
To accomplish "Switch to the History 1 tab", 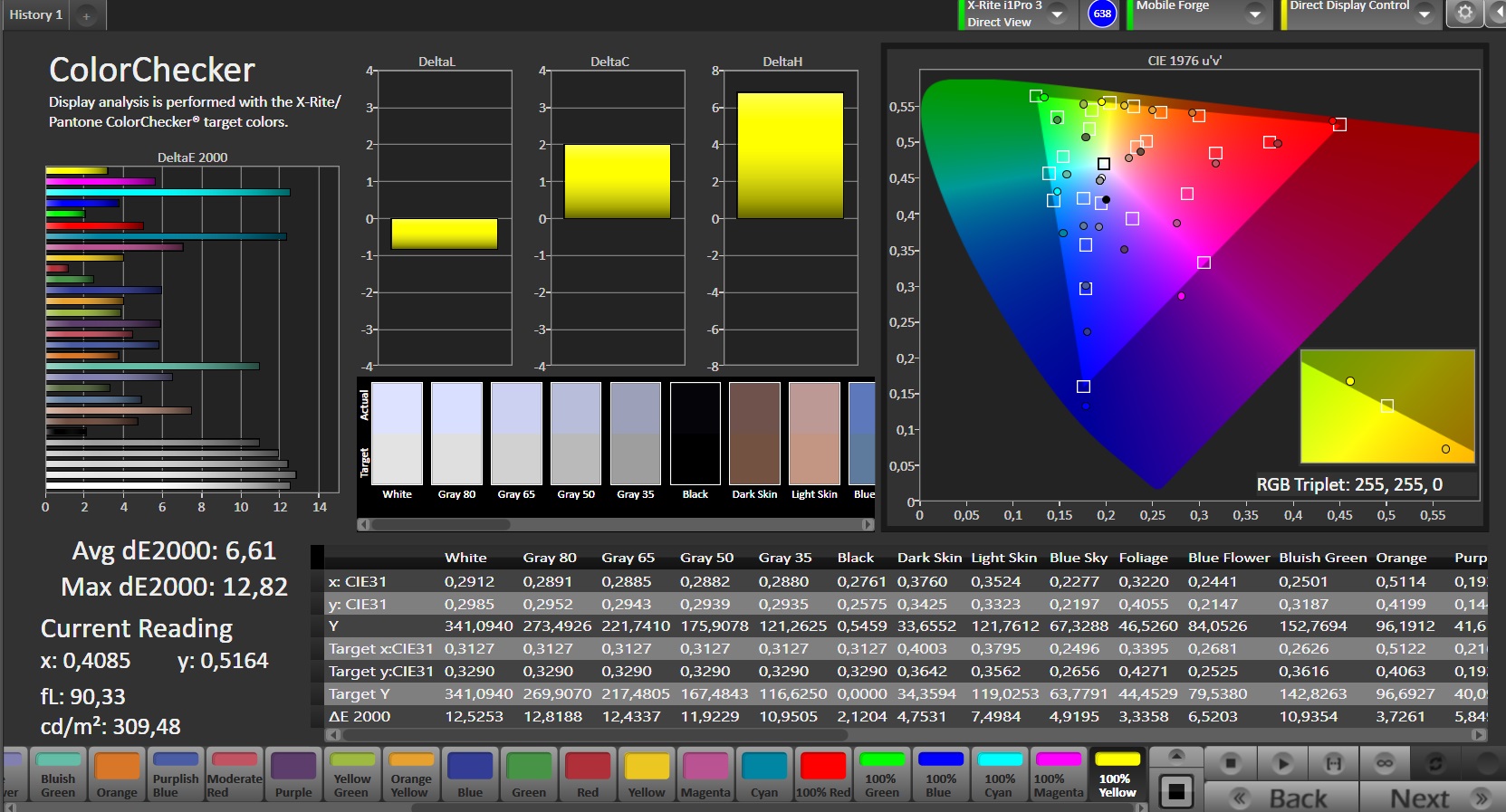I will point(36,14).
